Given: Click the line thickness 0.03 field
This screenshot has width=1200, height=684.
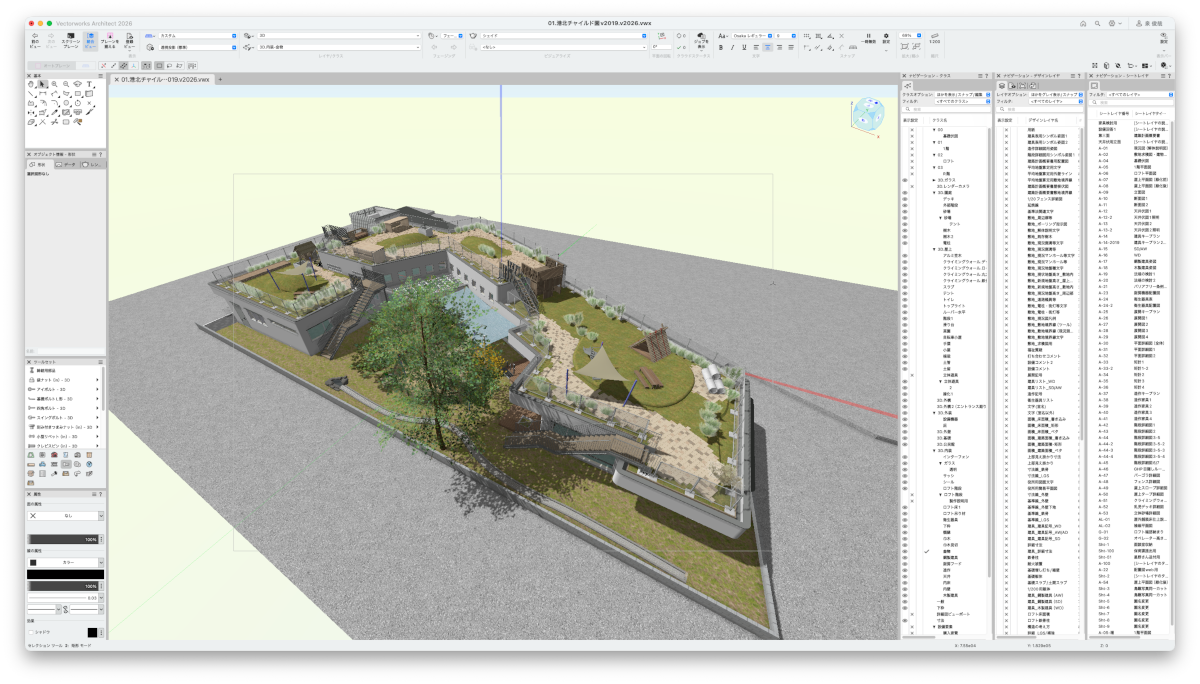Looking at the screenshot, I should pyautogui.click(x=65, y=598).
